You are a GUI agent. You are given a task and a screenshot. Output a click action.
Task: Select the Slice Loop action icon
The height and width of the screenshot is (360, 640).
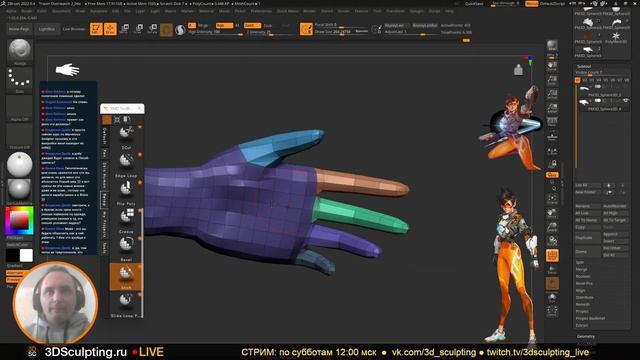coord(126,304)
